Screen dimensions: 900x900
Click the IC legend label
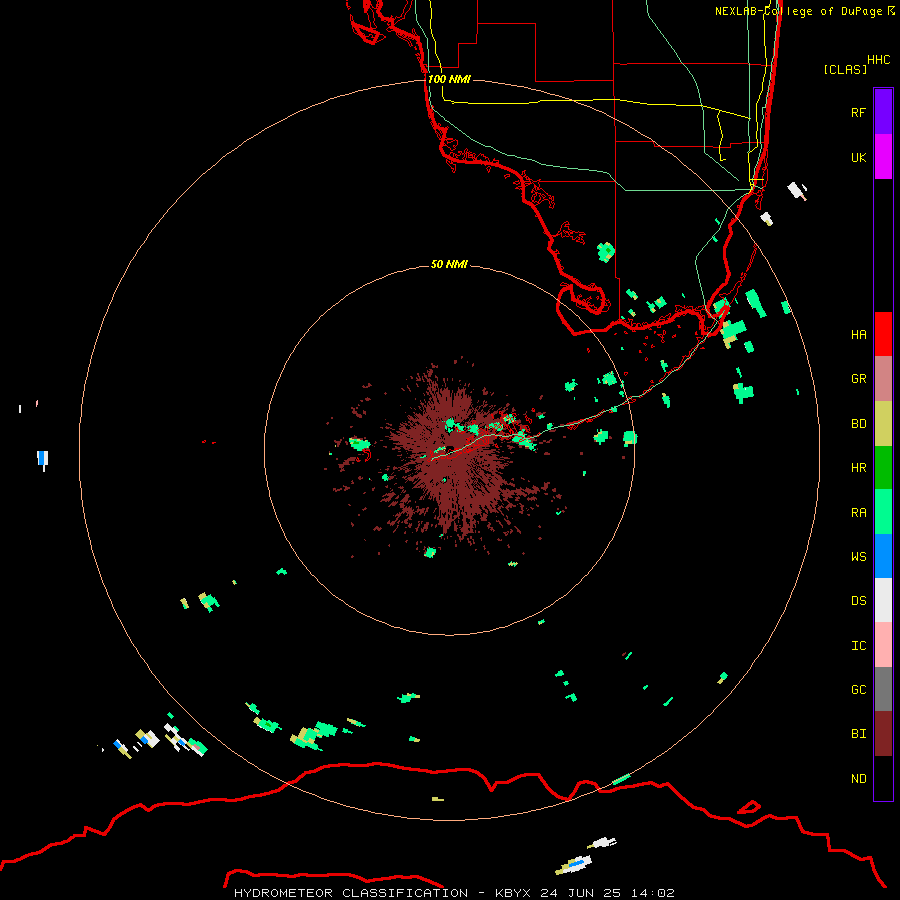pos(858,646)
